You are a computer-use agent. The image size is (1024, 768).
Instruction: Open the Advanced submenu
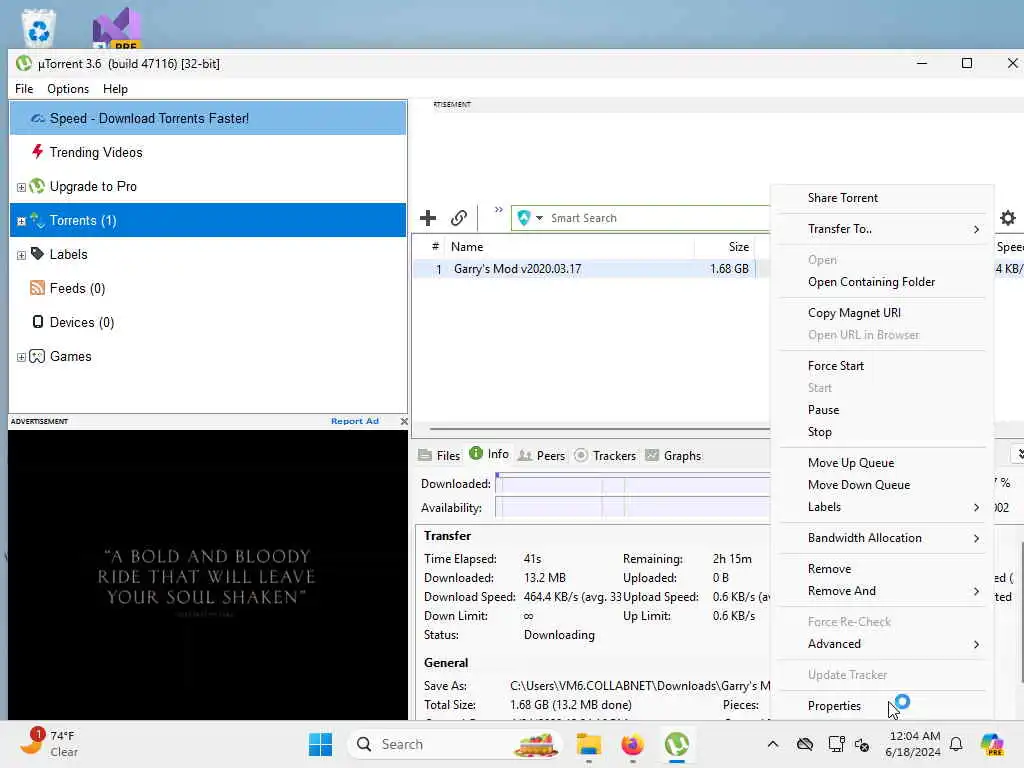tap(882, 644)
